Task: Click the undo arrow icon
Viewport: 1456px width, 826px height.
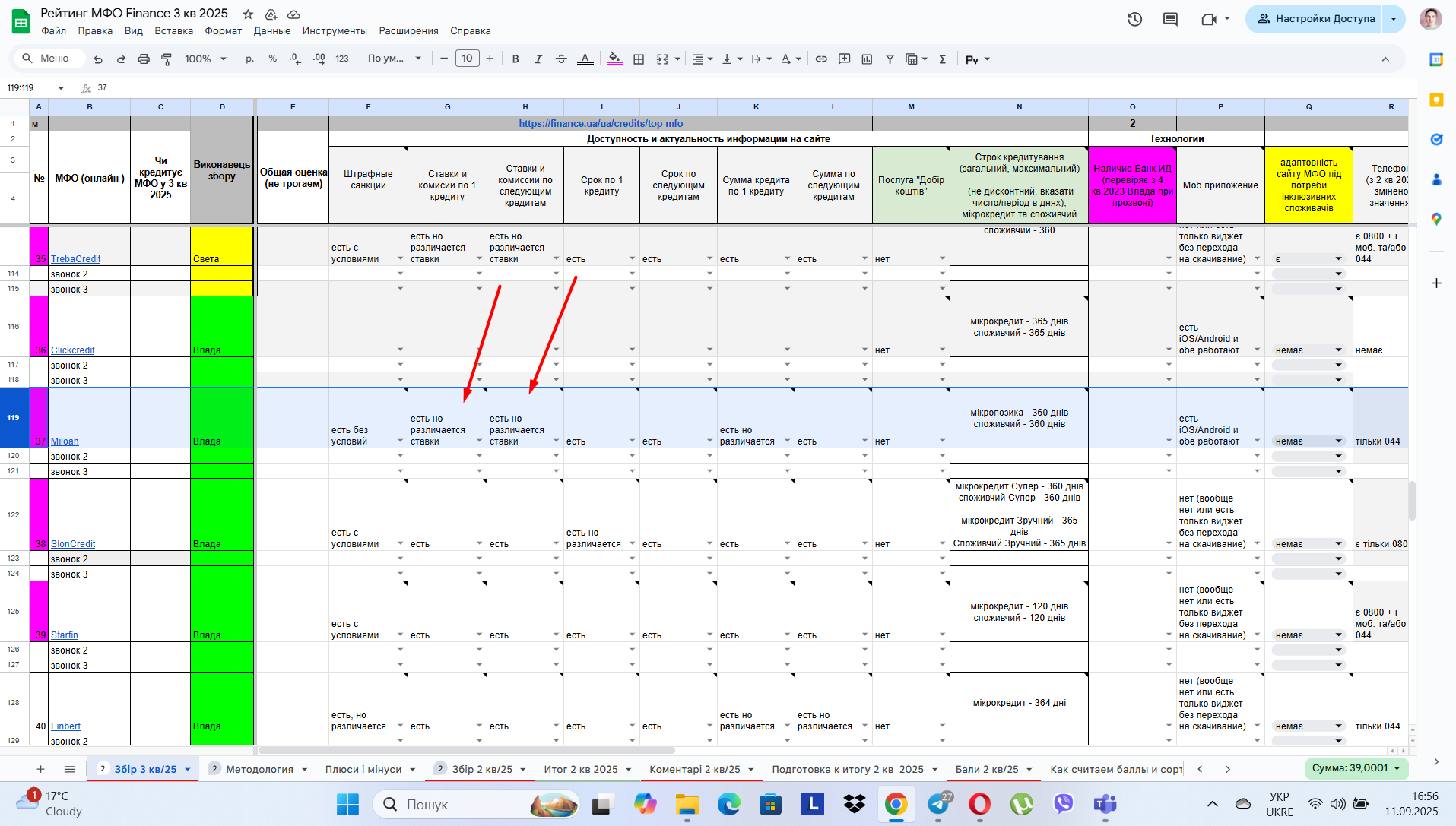Action: click(98, 59)
